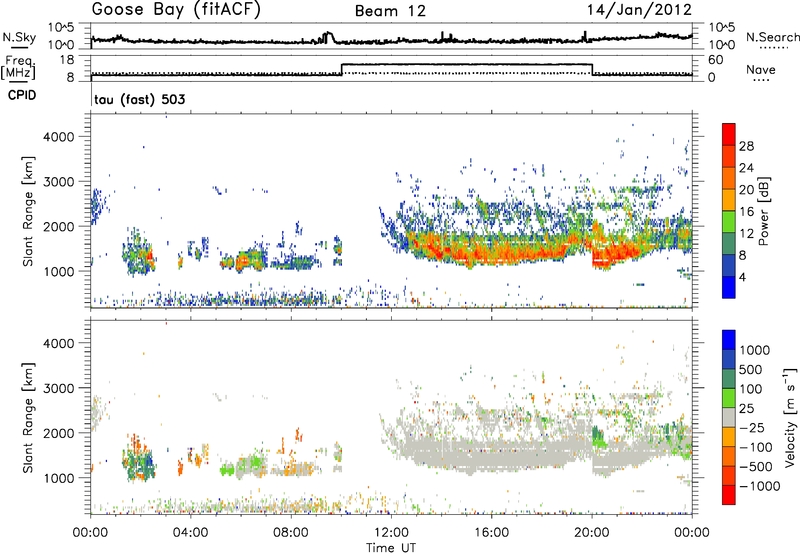Screen dimensions: 800x554
Task: Click the power colorbar tick label '4'
Action: [x=742, y=277]
